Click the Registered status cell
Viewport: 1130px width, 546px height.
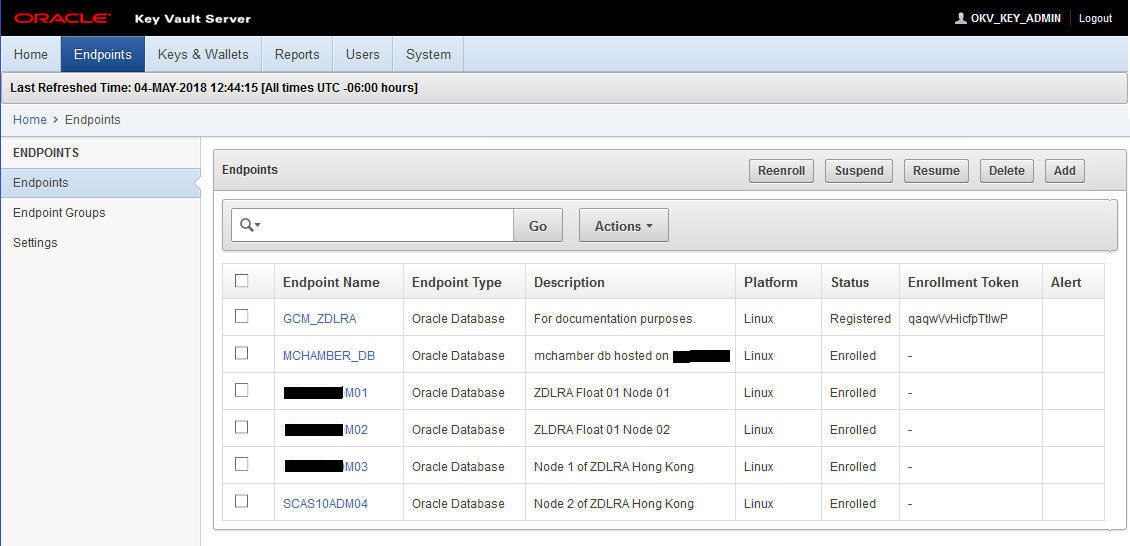coord(860,318)
